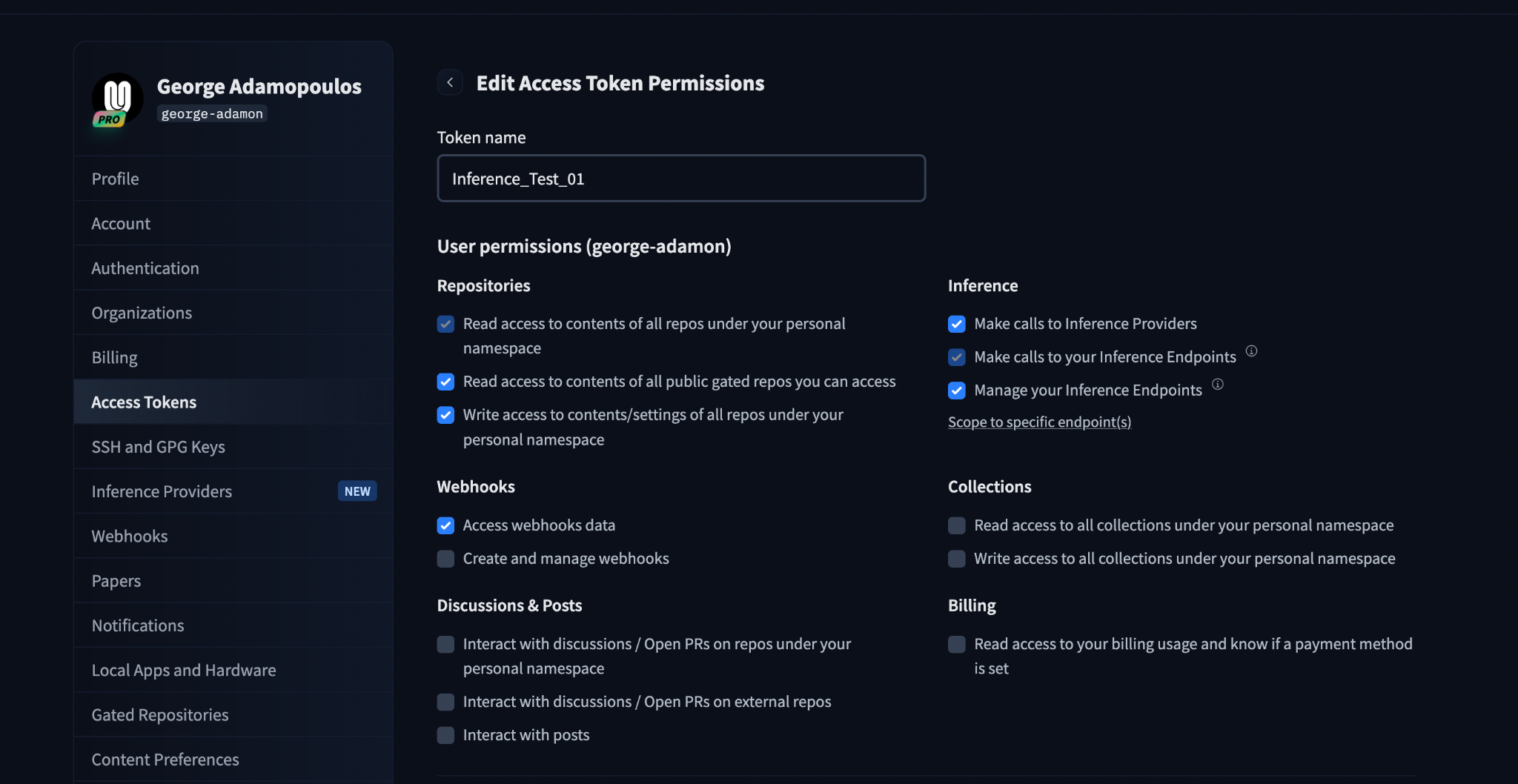Enable Write access to all collections
The height and width of the screenshot is (784, 1518).
(x=957, y=559)
